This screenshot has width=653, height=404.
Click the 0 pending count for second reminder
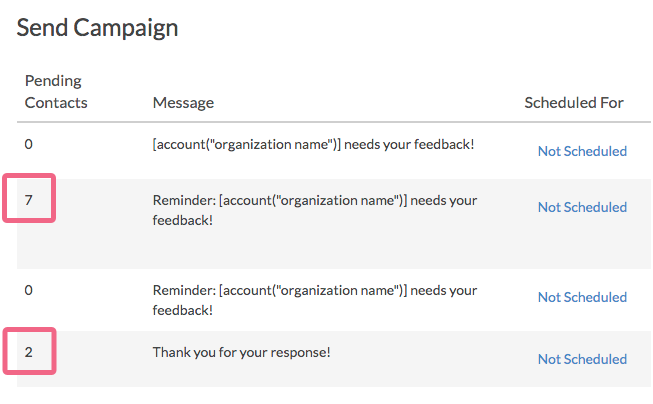pyautogui.click(x=28, y=290)
